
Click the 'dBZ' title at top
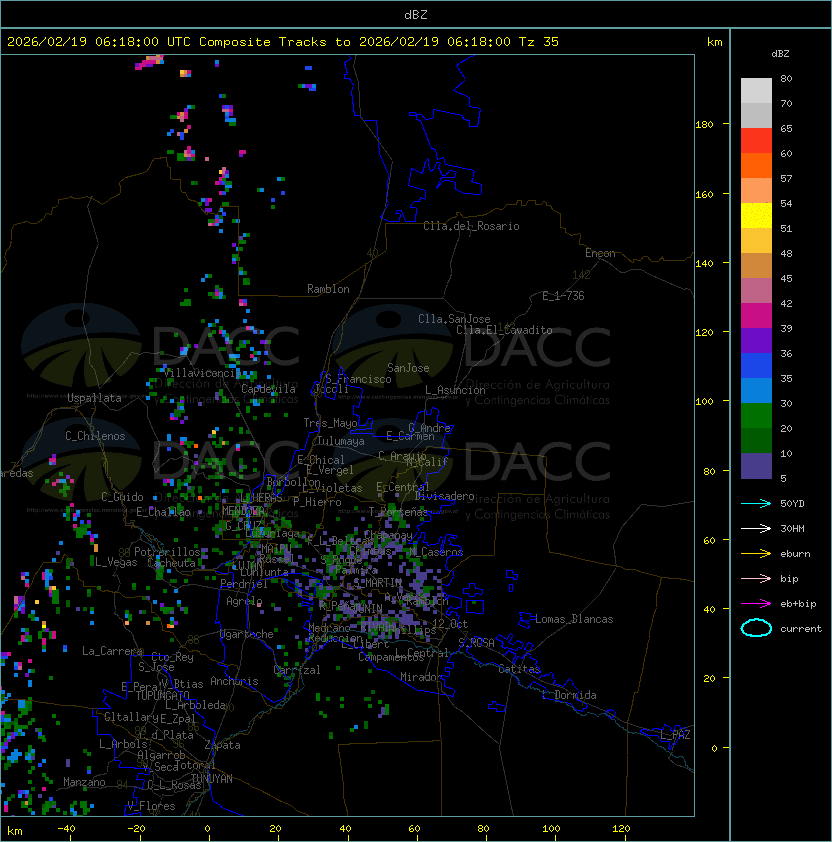[416, 15]
